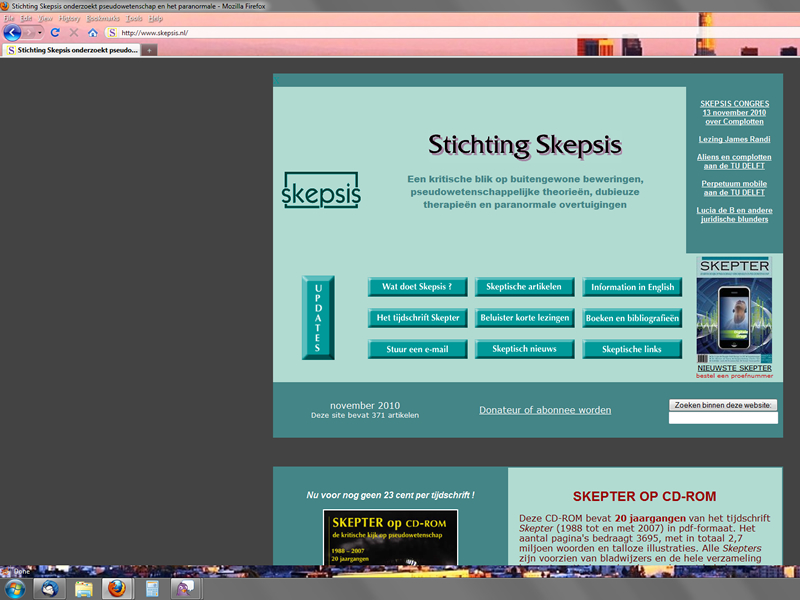Open the Bookmarks menu
Viewport: 800px width, 600px height.
[x=102, y=19]
